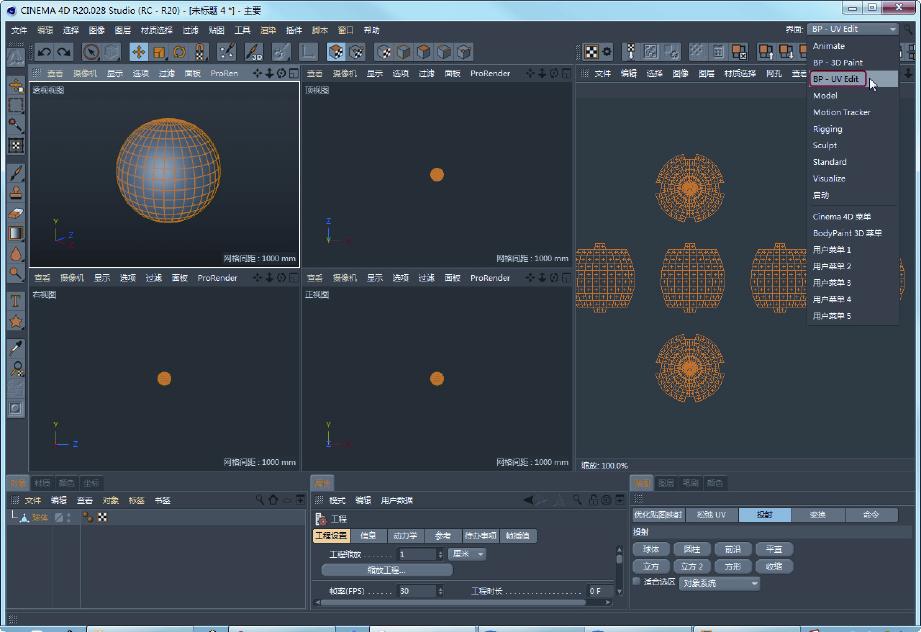The width and height of the screenshot is (921, 632).
Task: Open the 文件 menu in main menu bar
Action: [19, 30]
